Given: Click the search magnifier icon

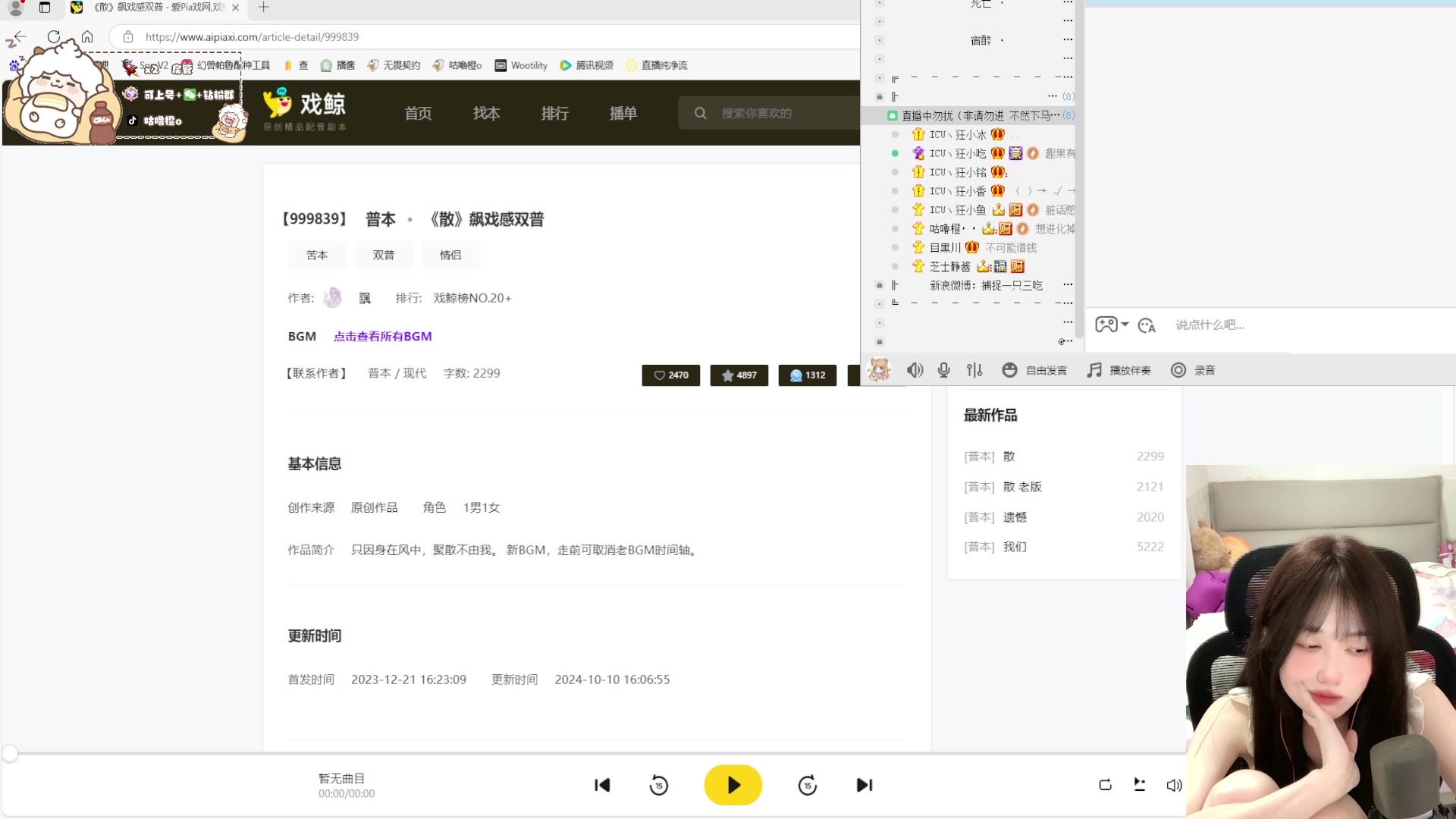Looking at the screenshot, I should point(700,113).
